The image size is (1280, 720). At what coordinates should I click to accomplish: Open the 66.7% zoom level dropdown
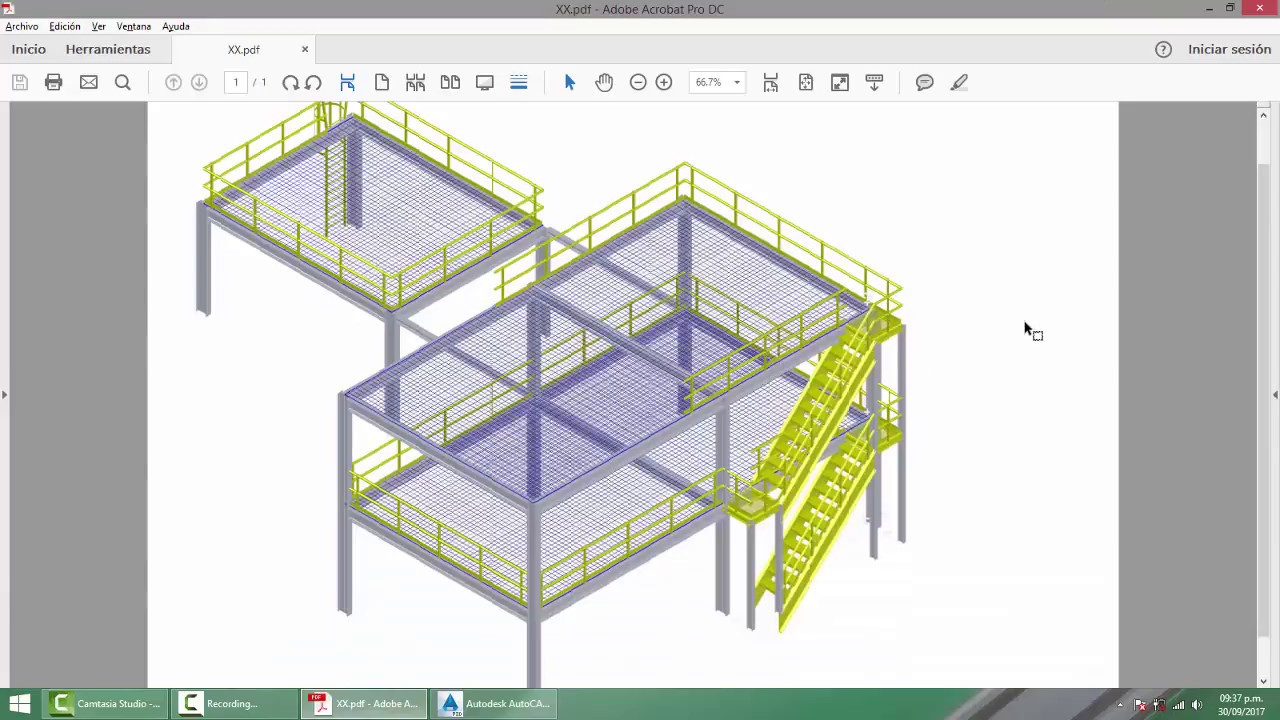(737, 83)
